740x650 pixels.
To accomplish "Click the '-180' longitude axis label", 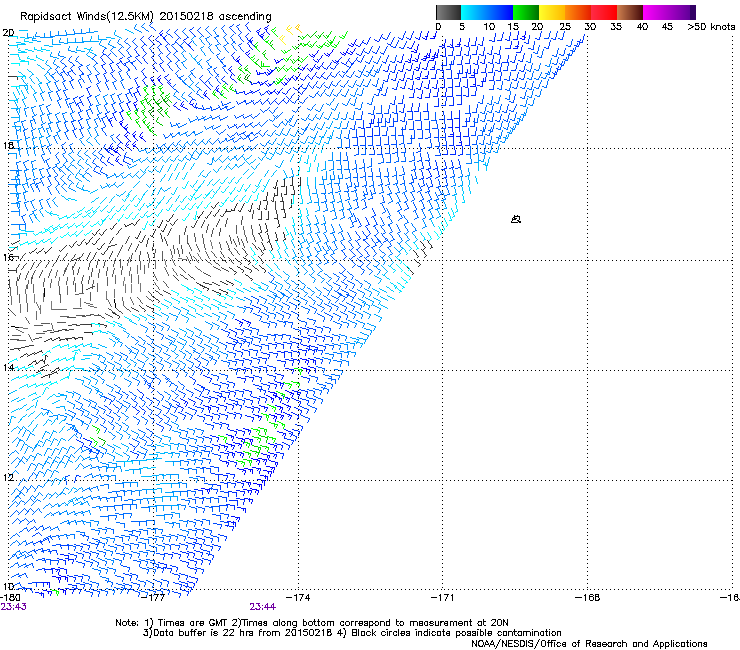I will (9, 598).
